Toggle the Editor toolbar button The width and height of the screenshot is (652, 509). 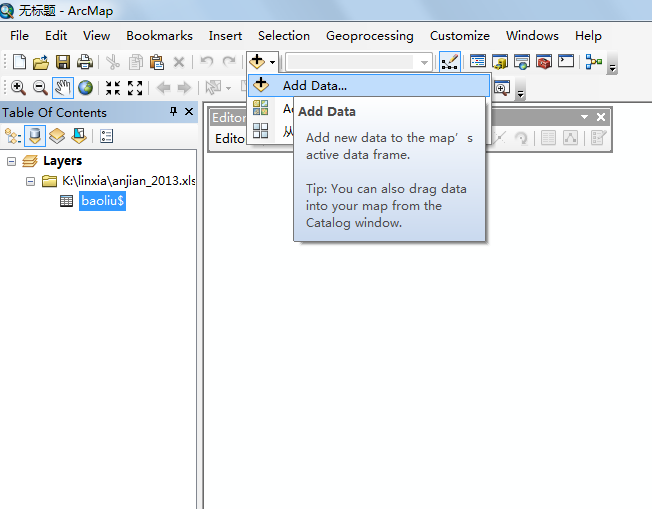point(449,62)
